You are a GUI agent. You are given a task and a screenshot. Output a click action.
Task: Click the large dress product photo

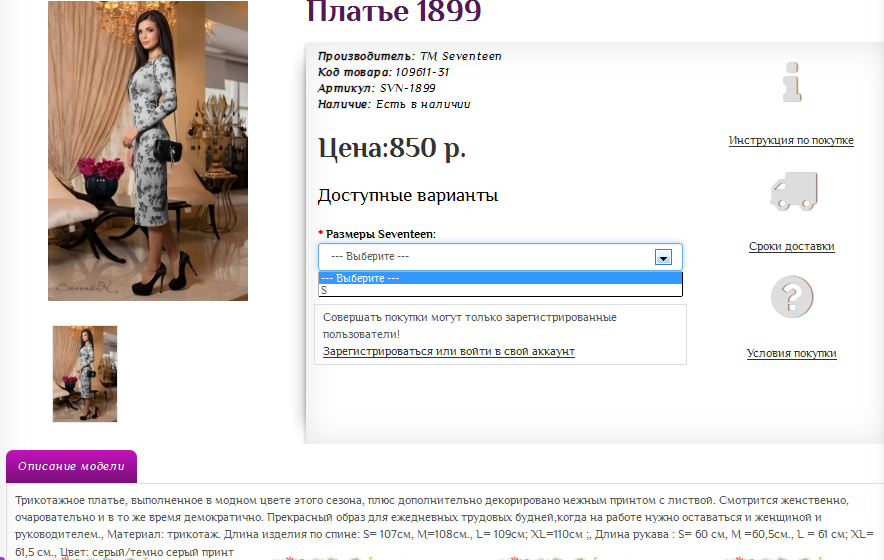[148, 151]
